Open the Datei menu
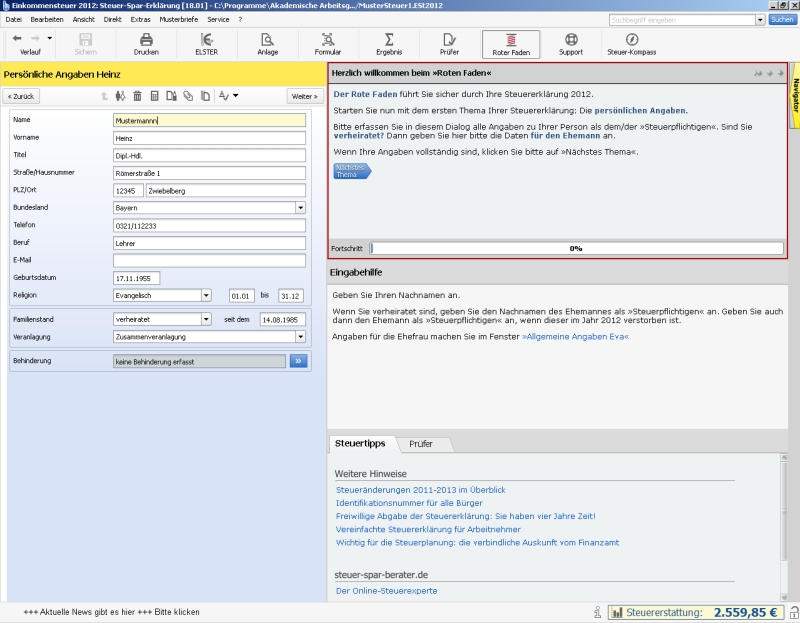 point(13,19)
